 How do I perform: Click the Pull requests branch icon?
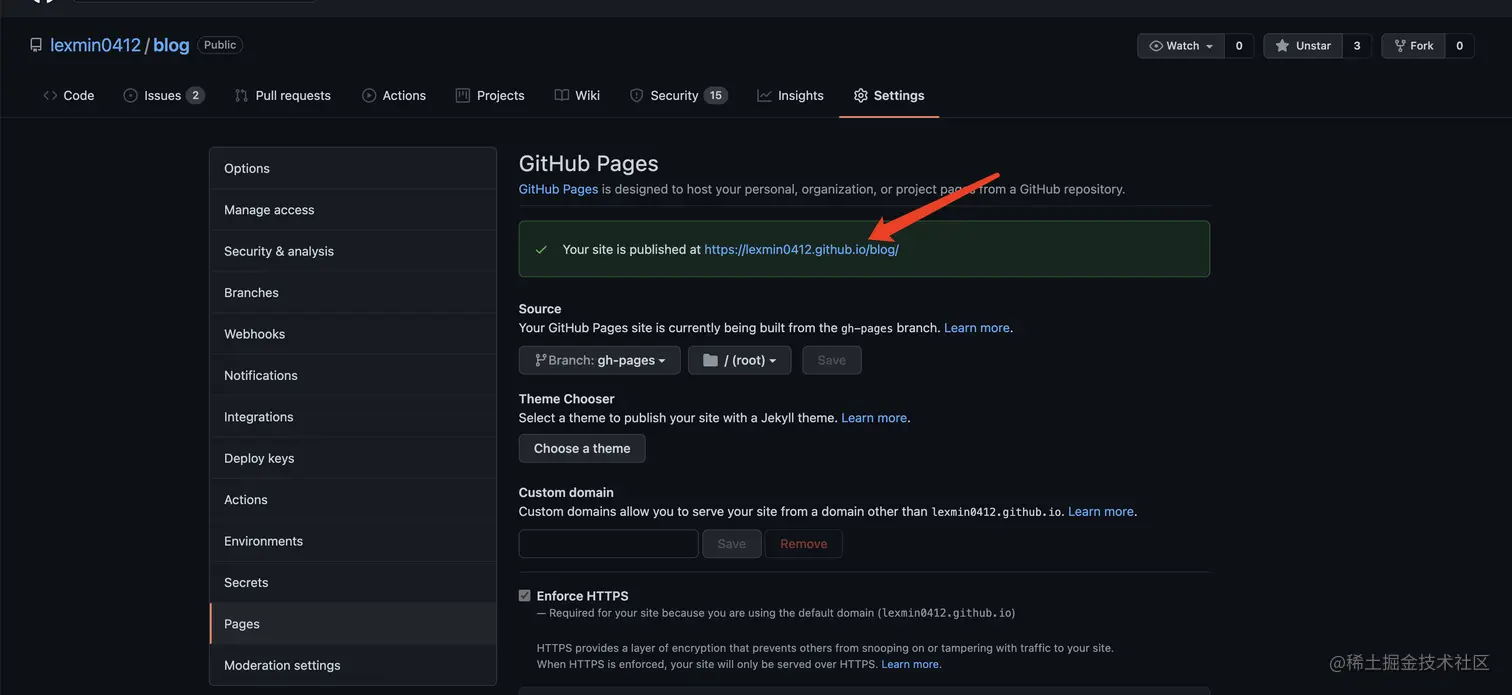241,95
